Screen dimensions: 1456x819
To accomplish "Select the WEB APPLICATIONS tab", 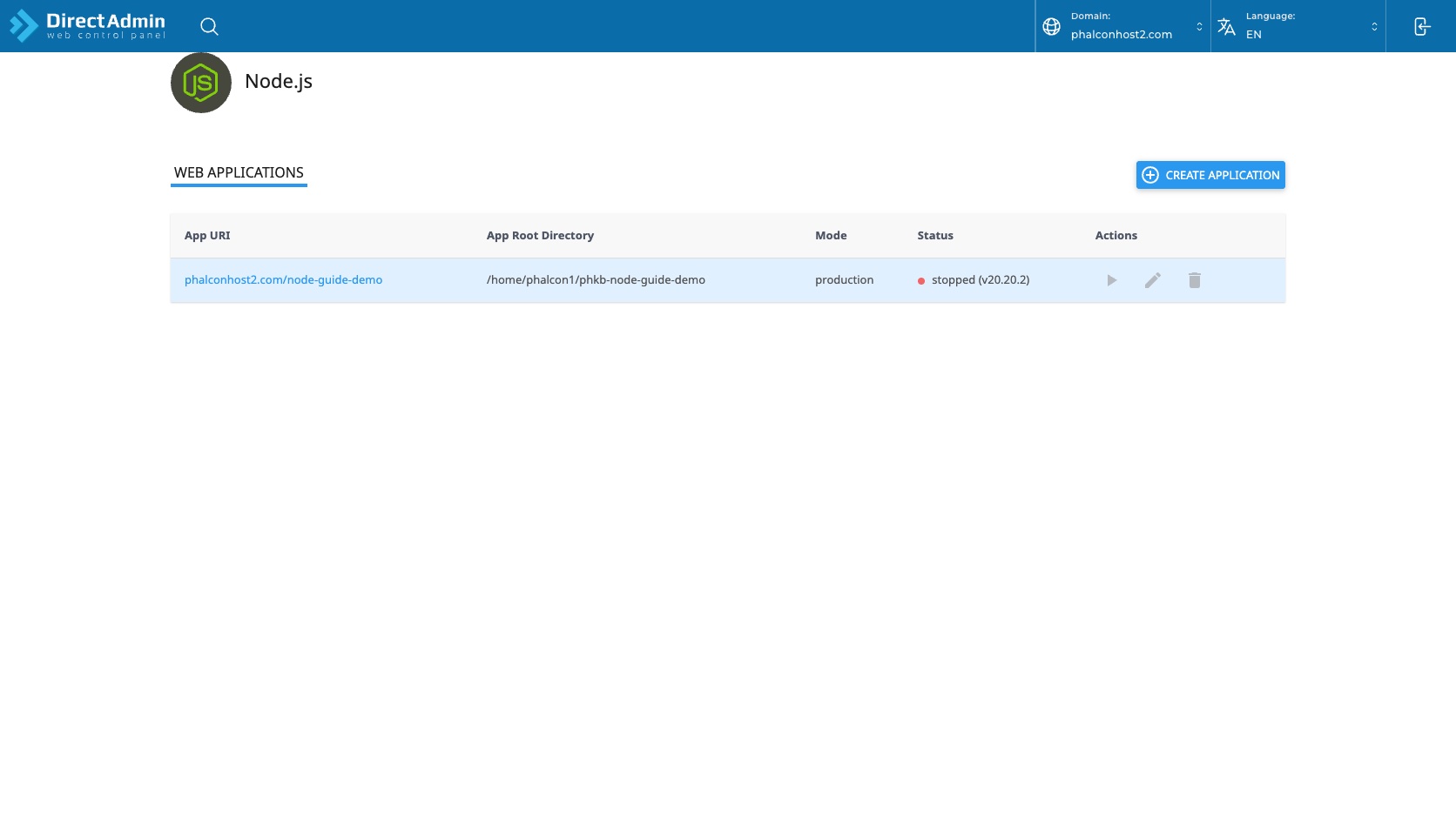I will [239, 172].
